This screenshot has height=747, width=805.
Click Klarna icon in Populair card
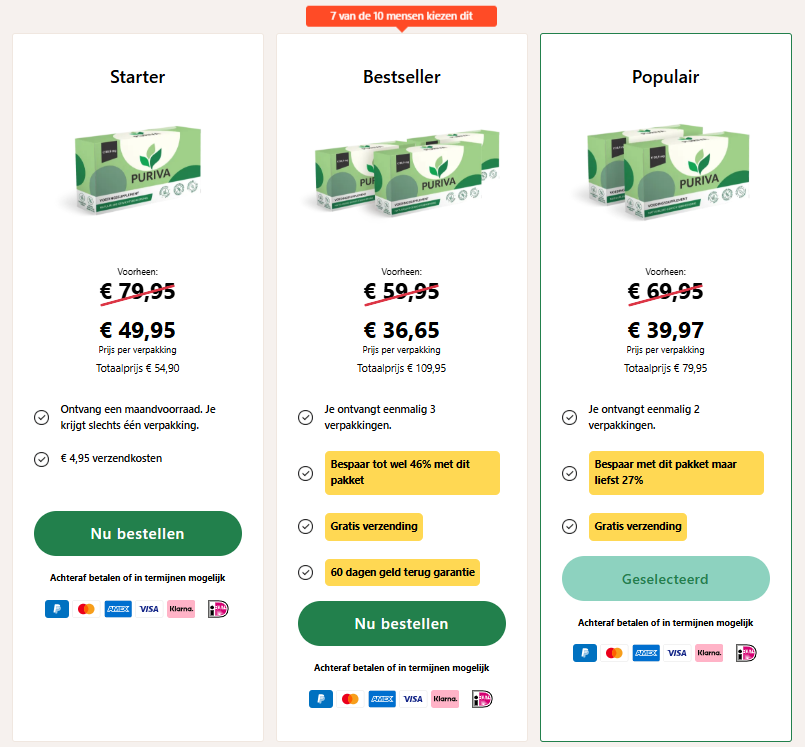[x=709, y=653]
